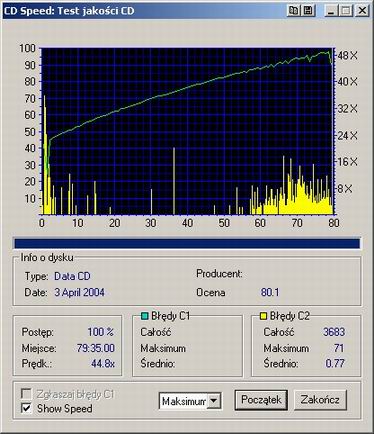Click the greyed-out maximize window button
374x434 pixels.
tap(346, 11)
